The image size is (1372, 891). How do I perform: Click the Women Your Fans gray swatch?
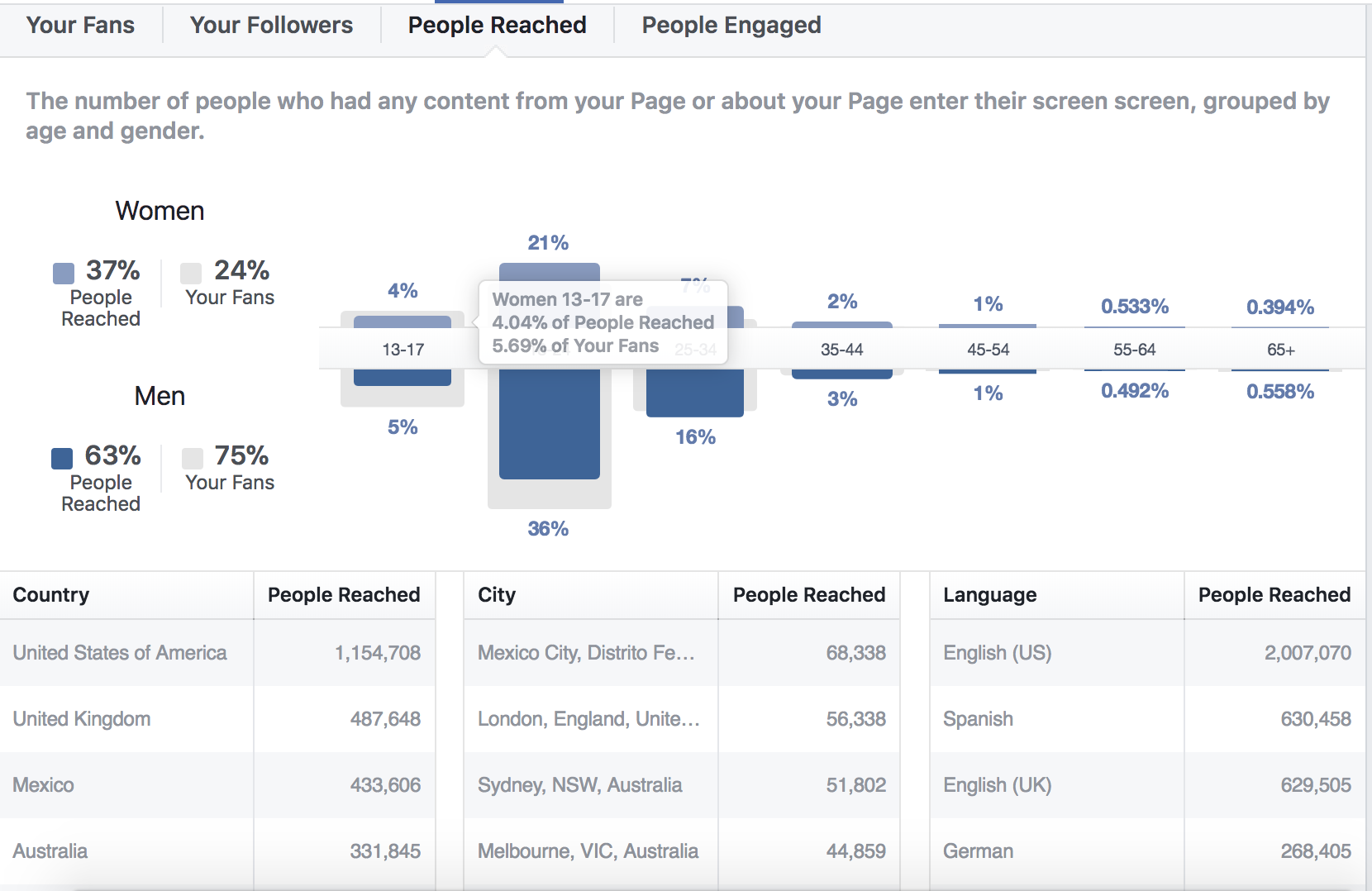pos(191,273)
